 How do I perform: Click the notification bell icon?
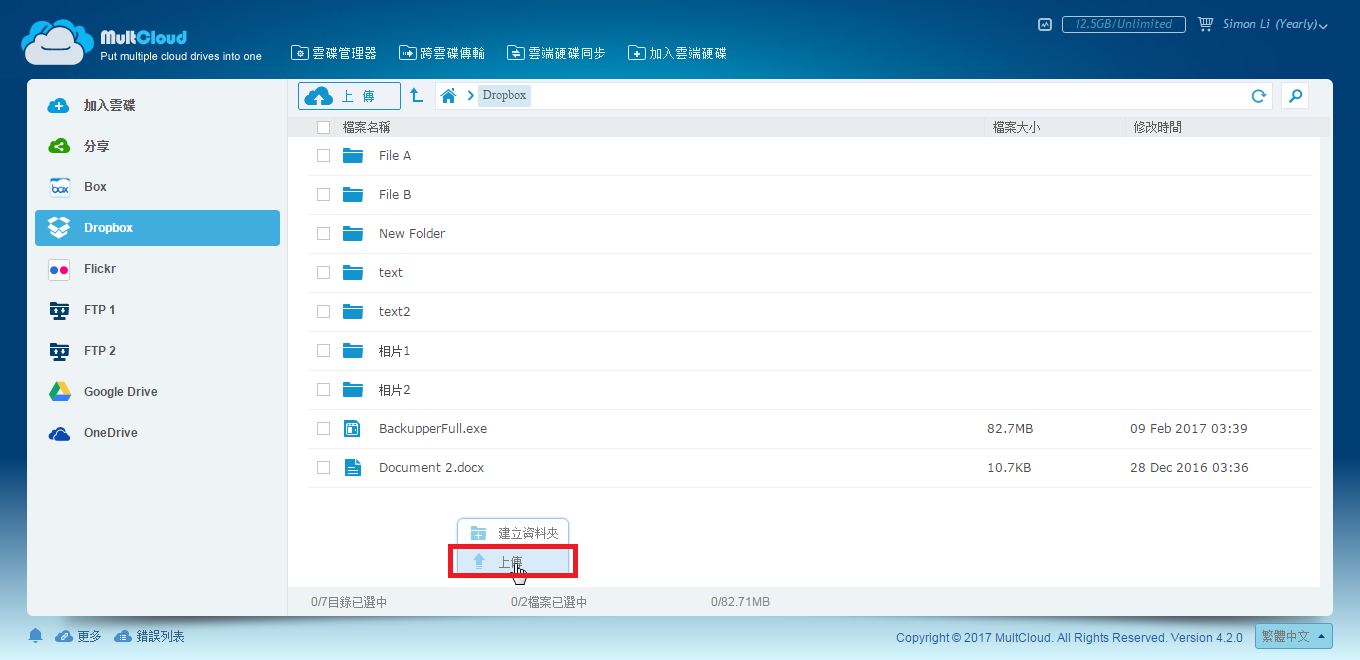36,636
